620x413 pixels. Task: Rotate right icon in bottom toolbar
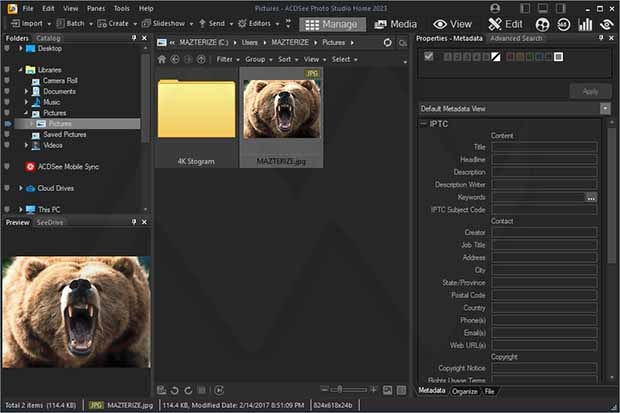coord(188,390)
